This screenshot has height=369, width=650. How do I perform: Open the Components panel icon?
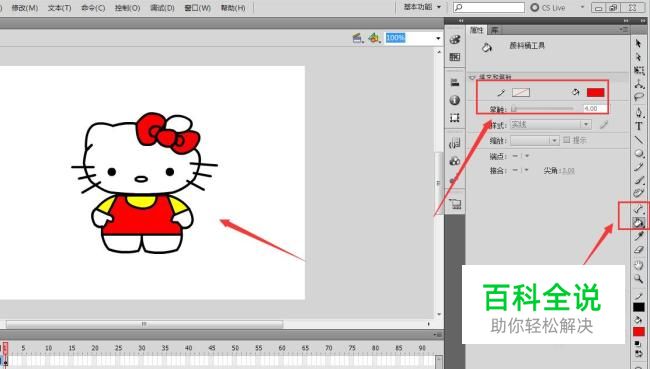click(455, 161)
